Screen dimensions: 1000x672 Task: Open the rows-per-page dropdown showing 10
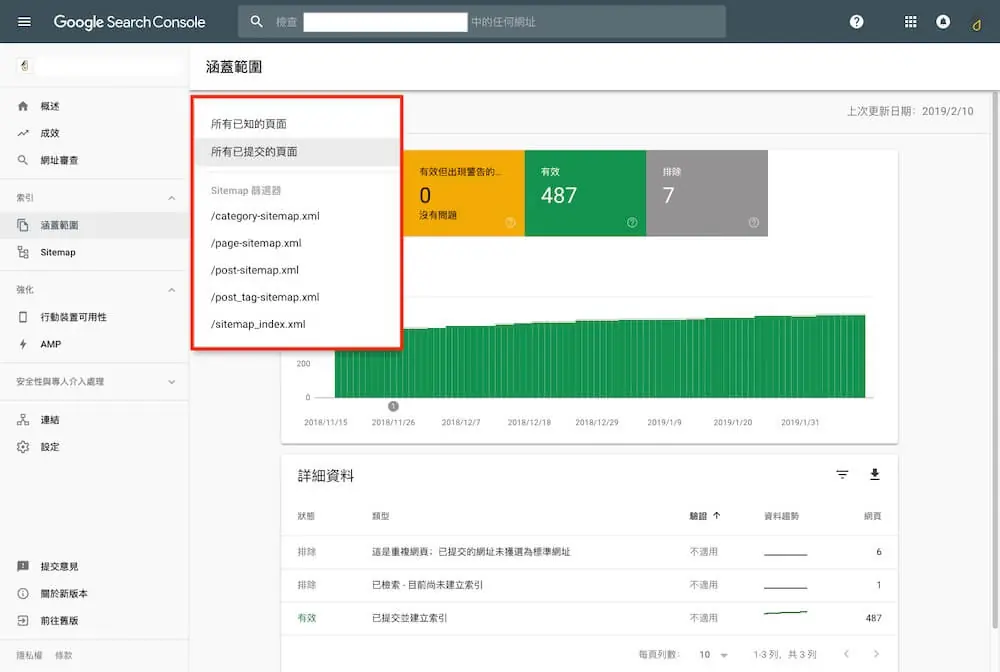(x=714, y=655)
